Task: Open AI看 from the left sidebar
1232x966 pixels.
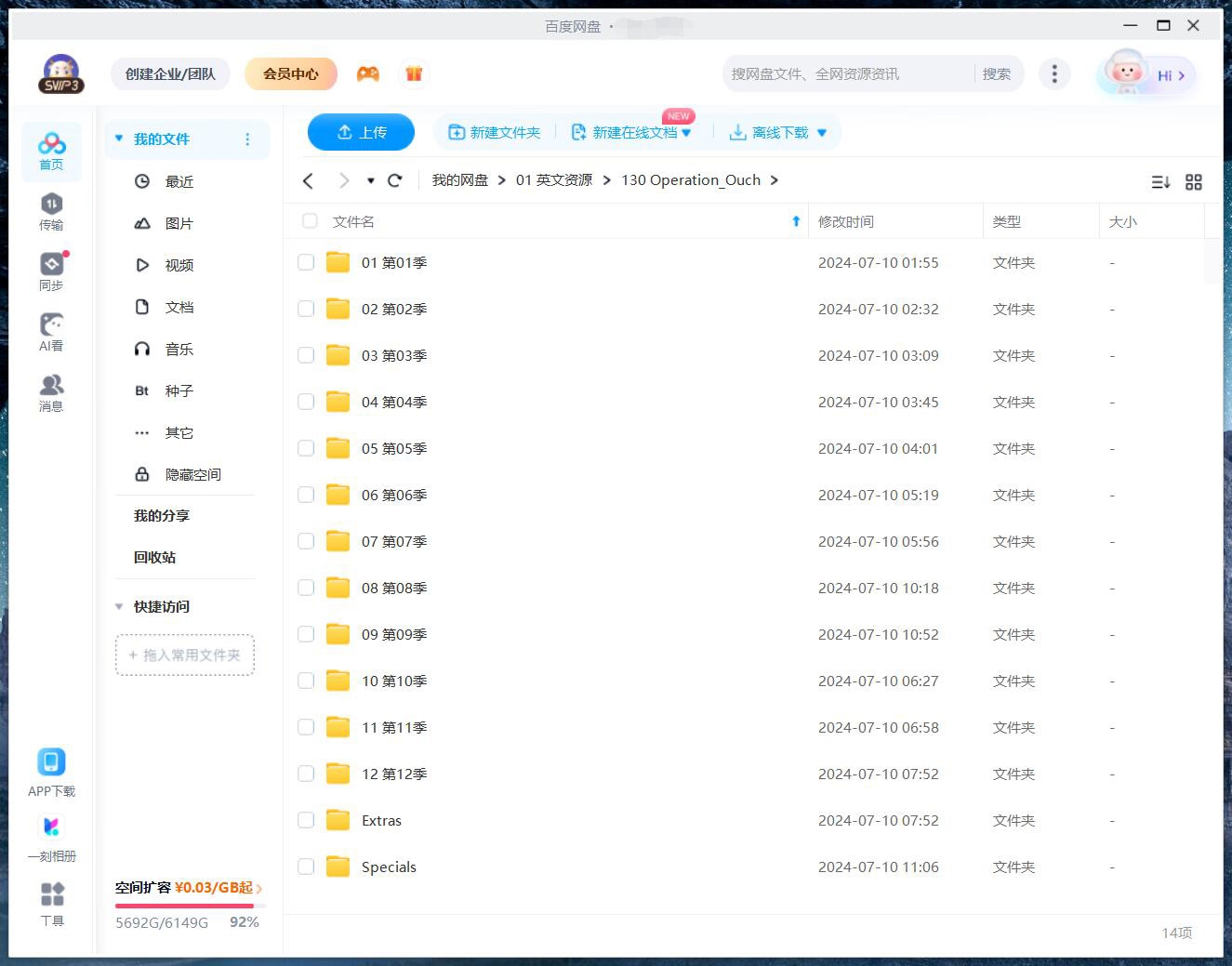Action: [51, 331]
